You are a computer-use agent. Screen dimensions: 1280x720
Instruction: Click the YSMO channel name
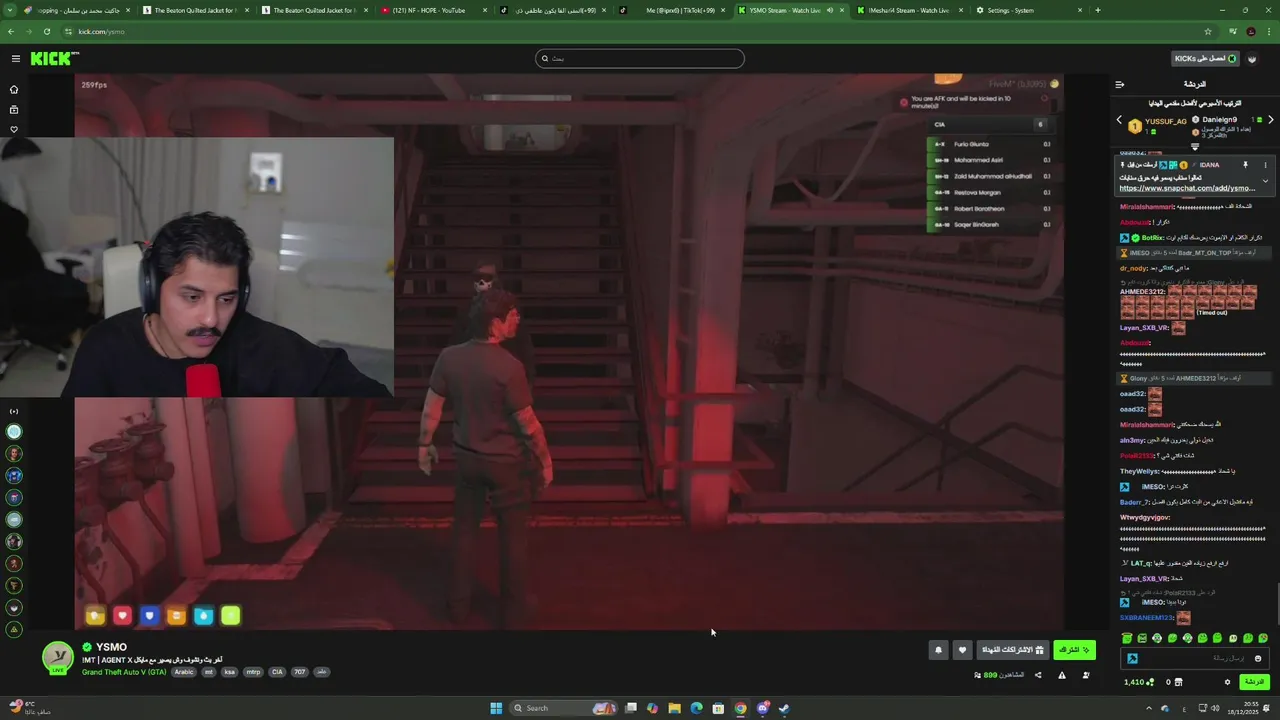[111, 647]
